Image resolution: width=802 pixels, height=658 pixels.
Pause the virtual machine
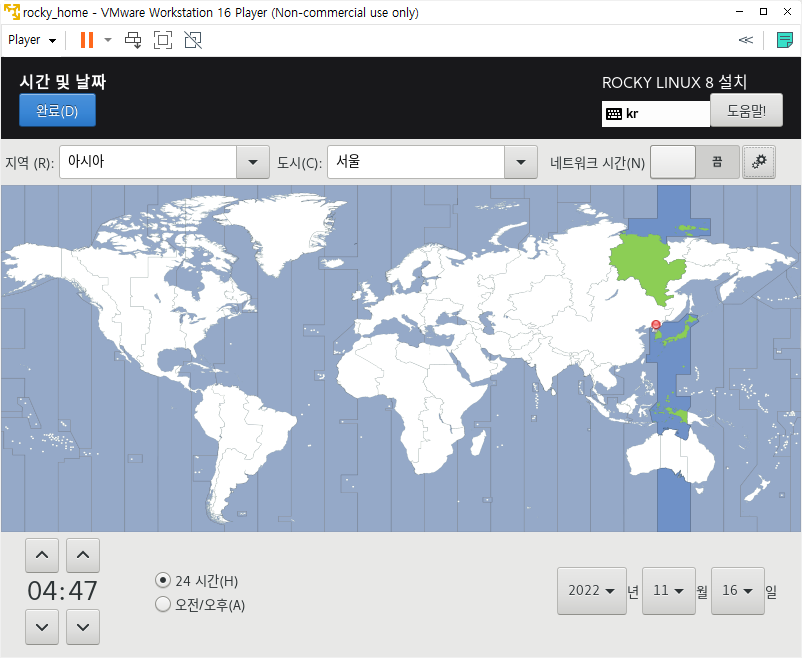click(x=87, y=40)
